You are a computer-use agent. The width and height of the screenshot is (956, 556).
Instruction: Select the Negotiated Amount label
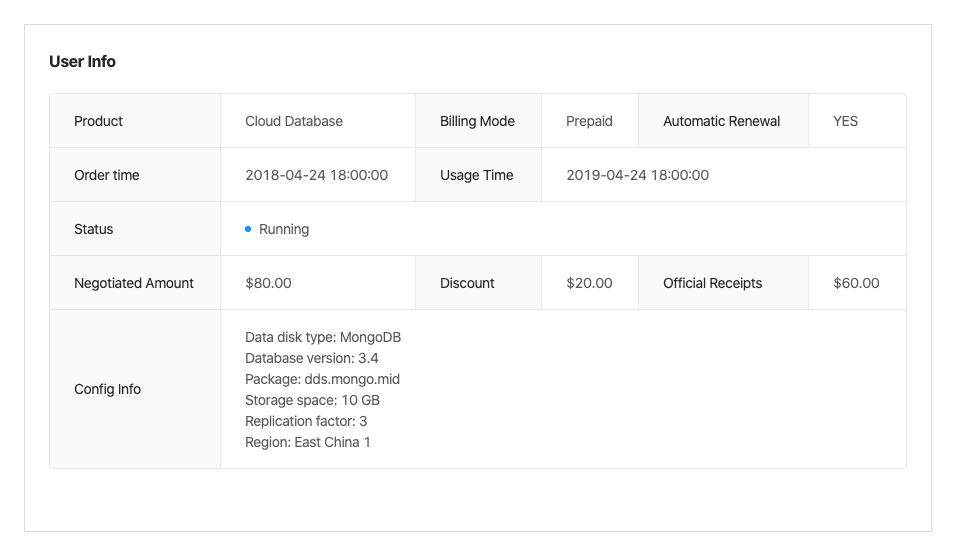coord(134,283)
